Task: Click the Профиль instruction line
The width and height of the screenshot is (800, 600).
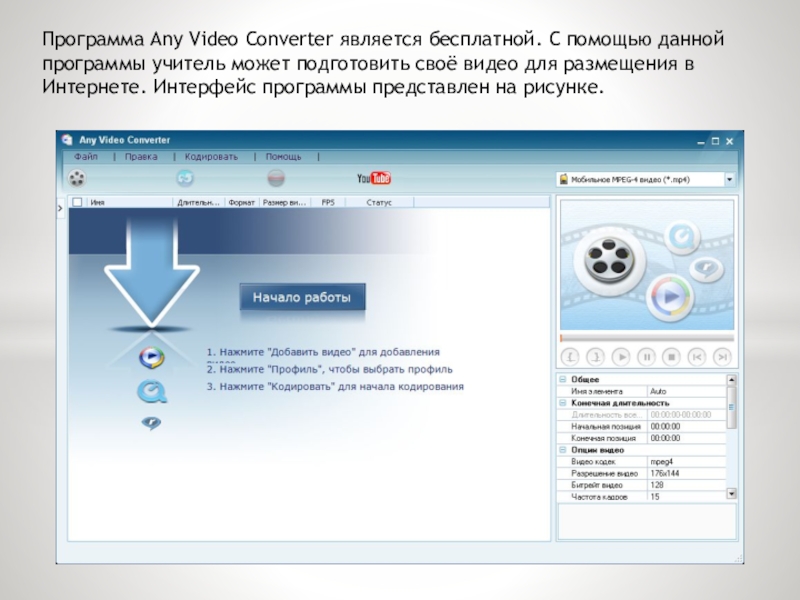Action: [x=330, y=369]
